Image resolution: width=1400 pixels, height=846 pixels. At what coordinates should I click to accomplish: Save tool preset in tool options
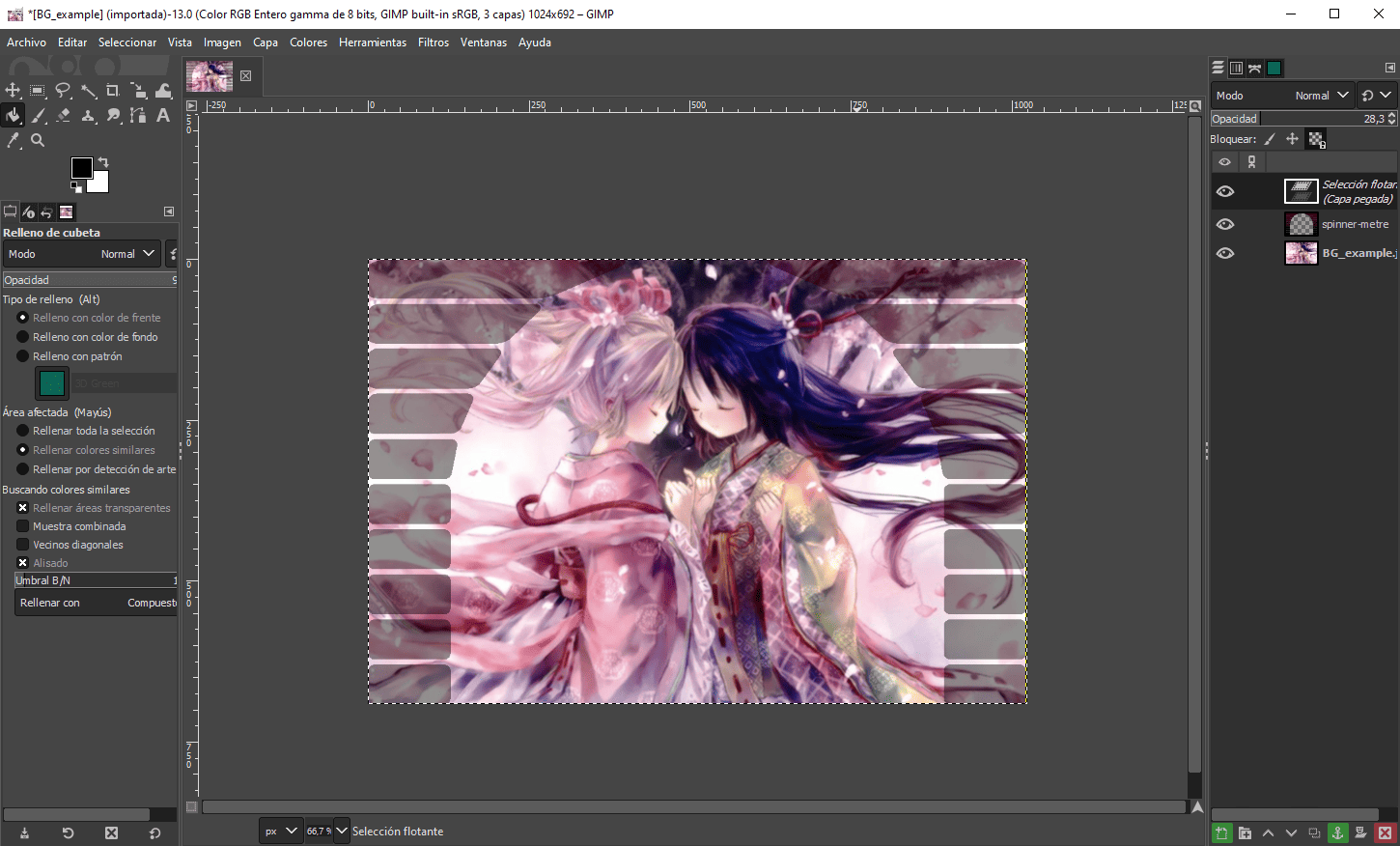click(24, 832)
